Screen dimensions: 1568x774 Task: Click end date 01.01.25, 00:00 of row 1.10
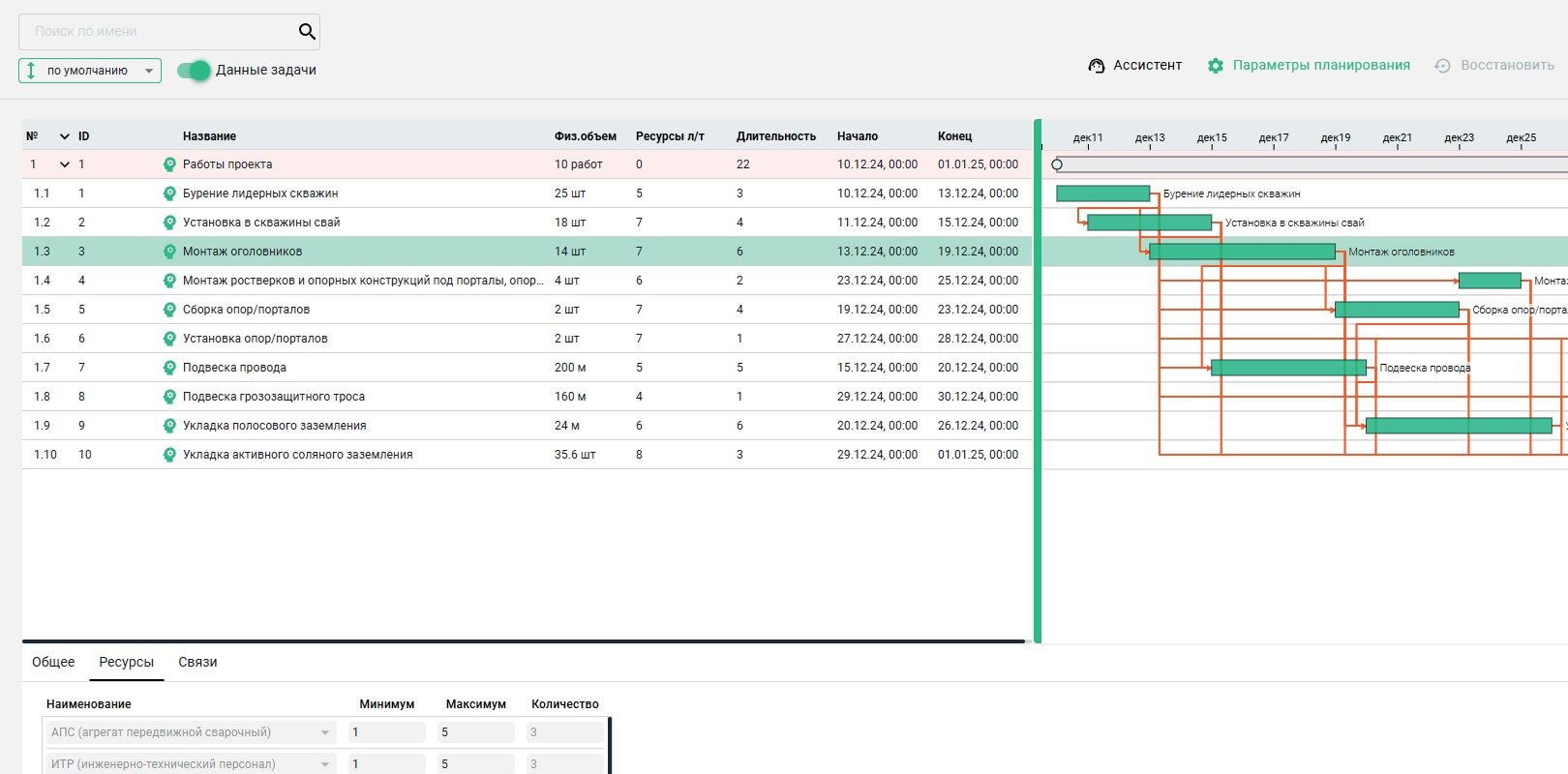click(978, 455)
